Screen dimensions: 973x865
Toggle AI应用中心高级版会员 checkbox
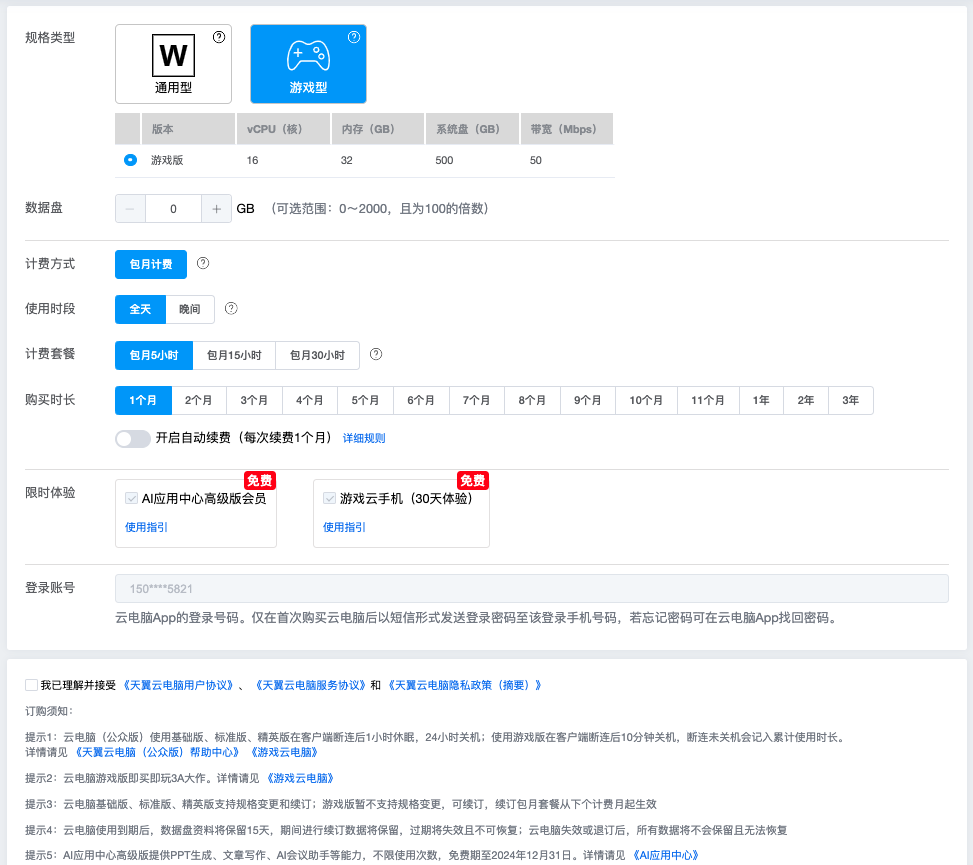coord(132,498)
